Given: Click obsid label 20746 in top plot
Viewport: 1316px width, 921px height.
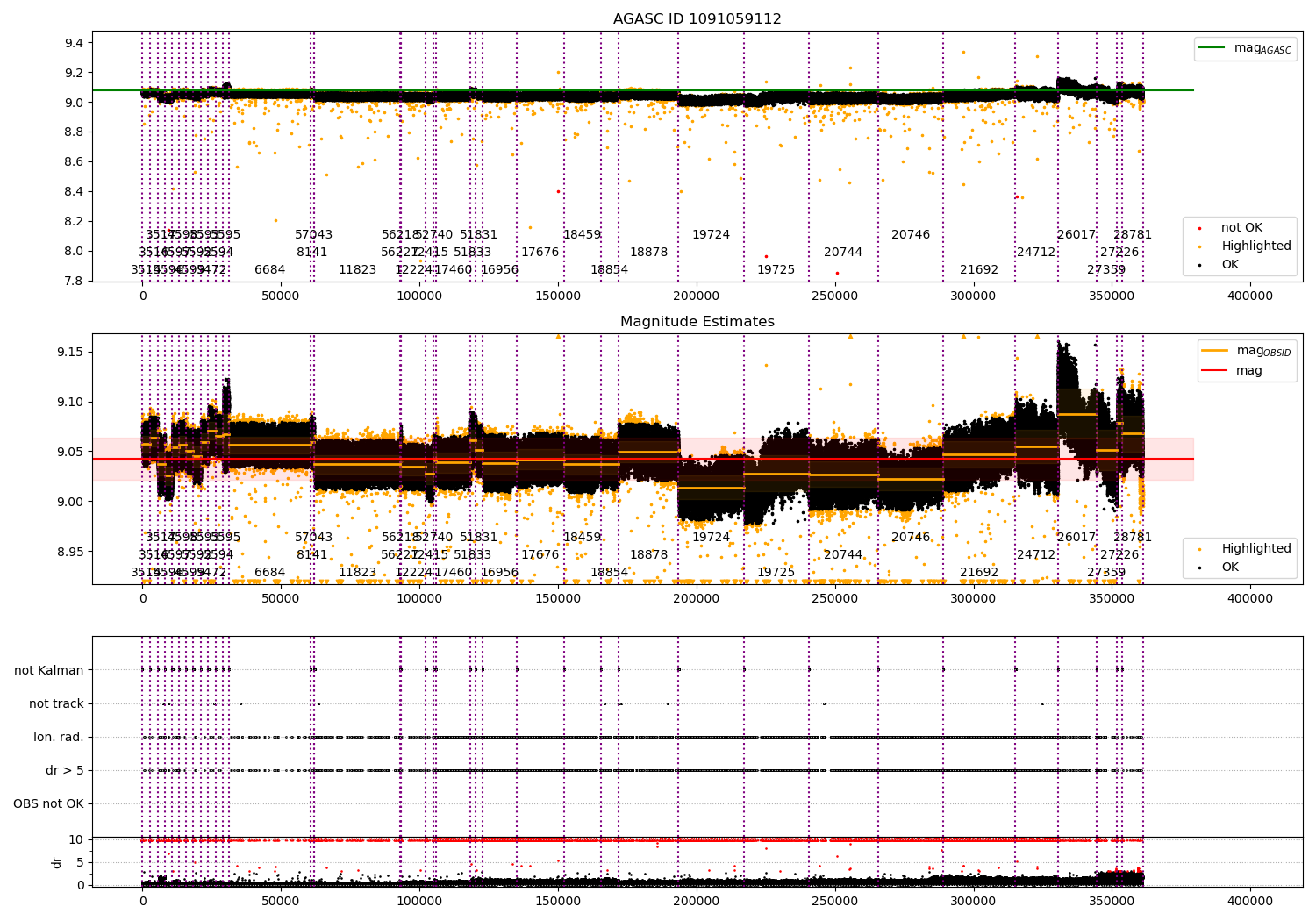Looking at the screenshot, I should click(x=911, y=234).
